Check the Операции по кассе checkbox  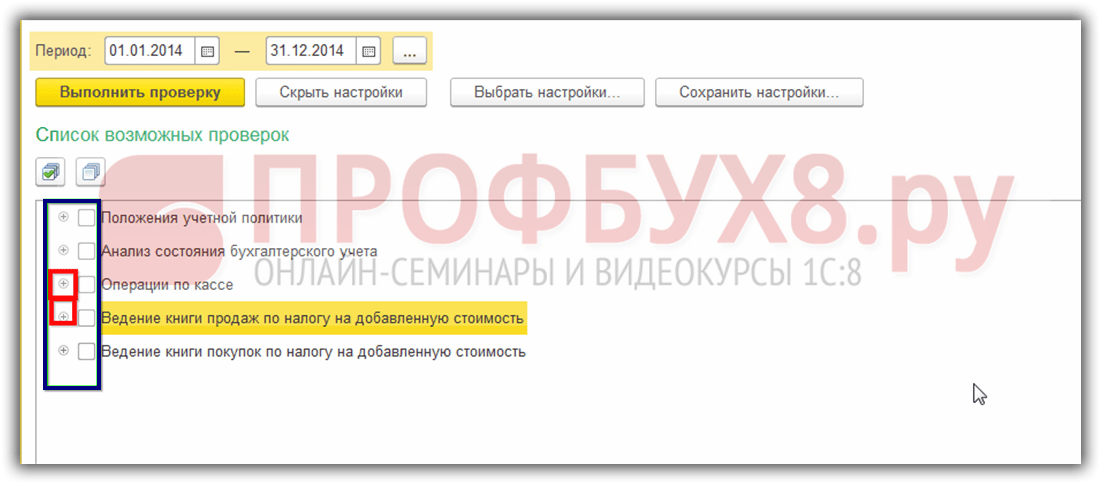pos(87,285)
